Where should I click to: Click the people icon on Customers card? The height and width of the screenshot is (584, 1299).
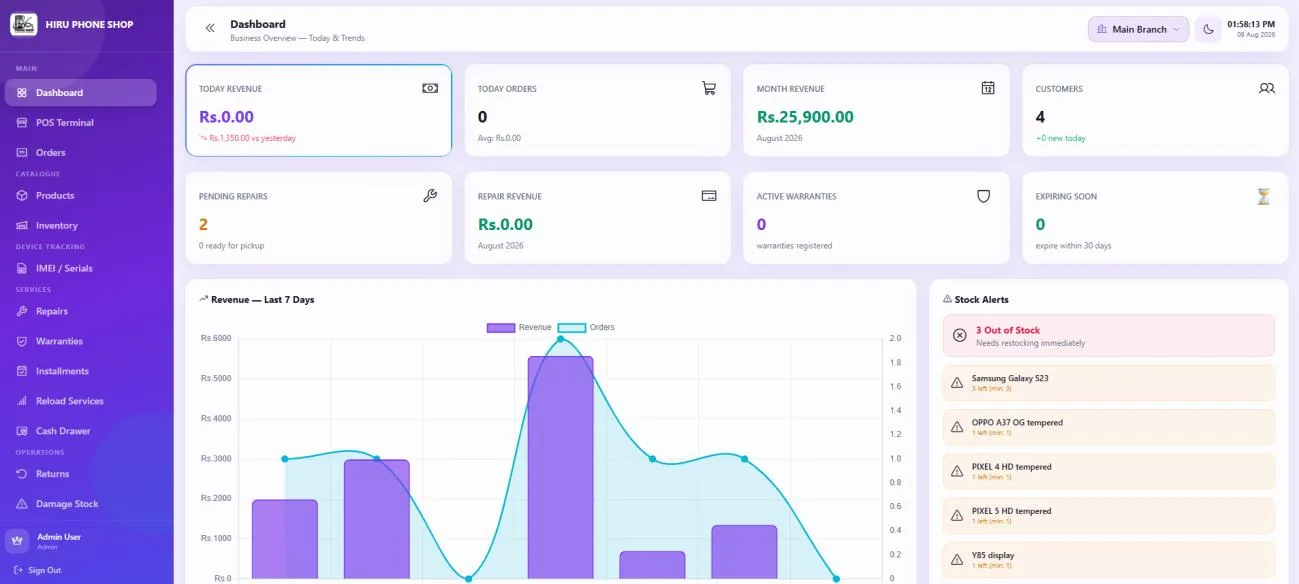pyautogui.click(x=1267, y=88)
